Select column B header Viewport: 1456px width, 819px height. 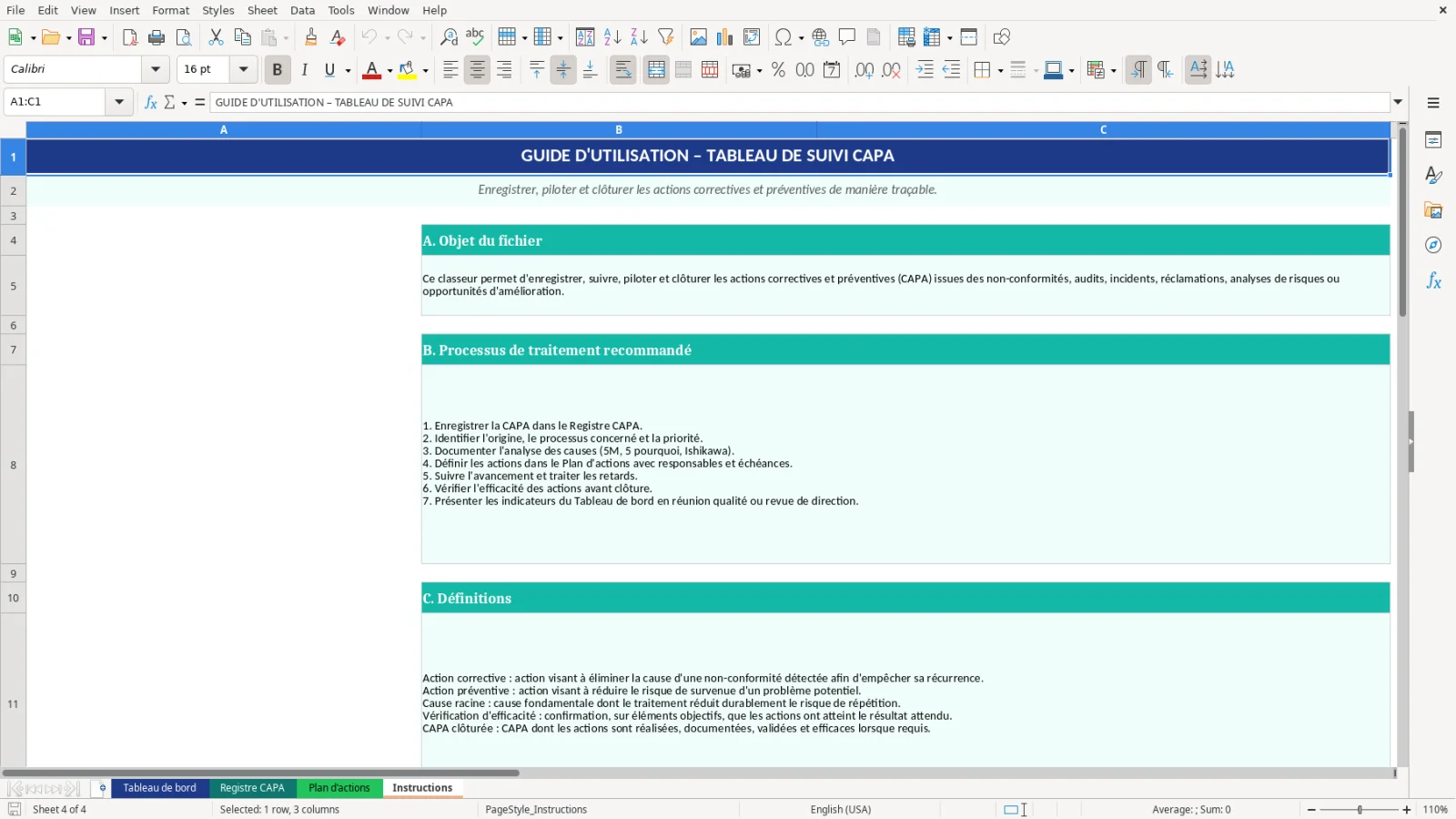pos(619,130)
